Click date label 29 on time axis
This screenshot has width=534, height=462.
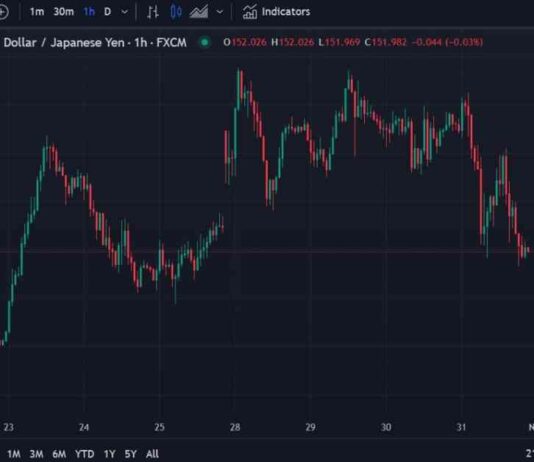tap(310, 427)
